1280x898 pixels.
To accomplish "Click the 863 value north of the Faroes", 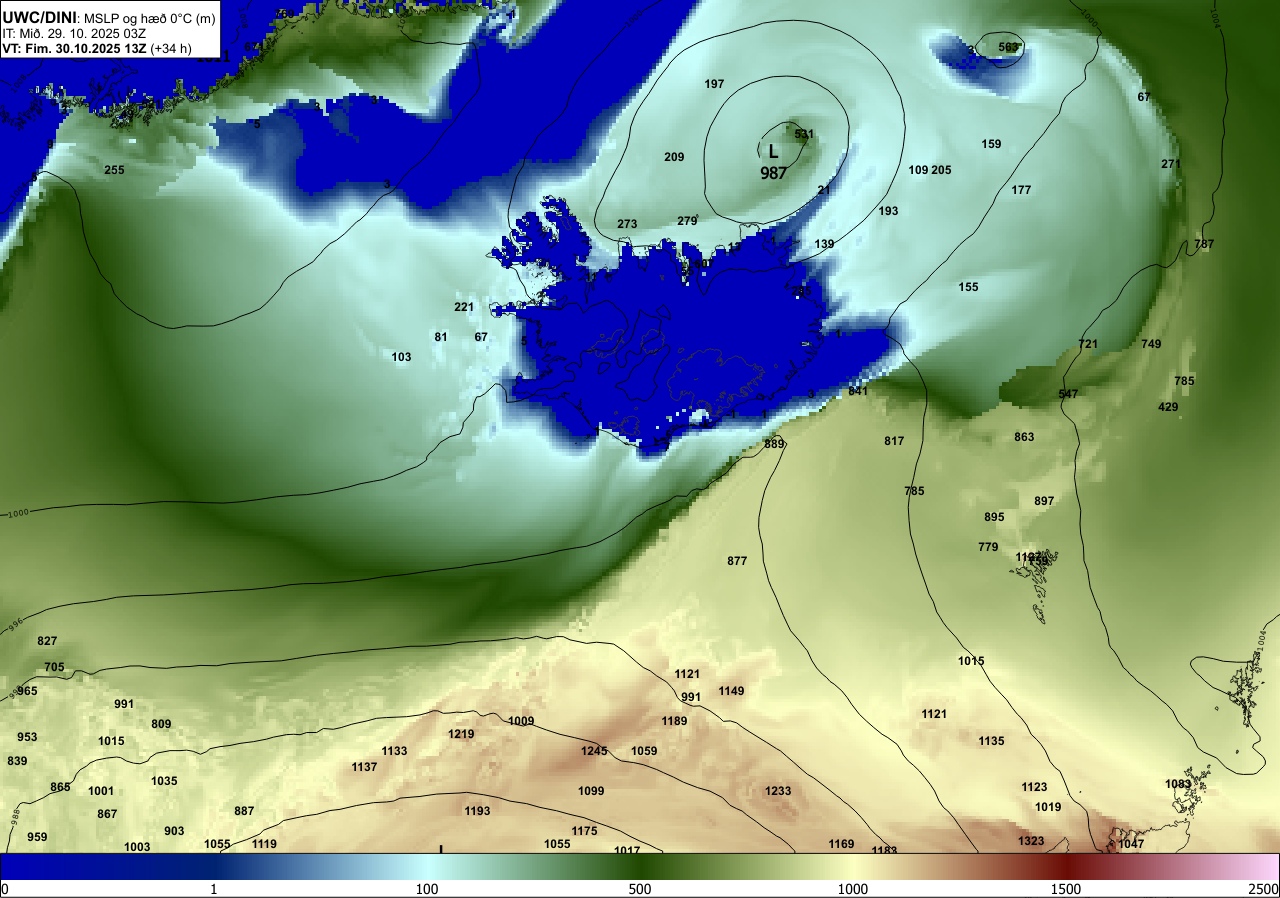I will [x=1024, y=437].
